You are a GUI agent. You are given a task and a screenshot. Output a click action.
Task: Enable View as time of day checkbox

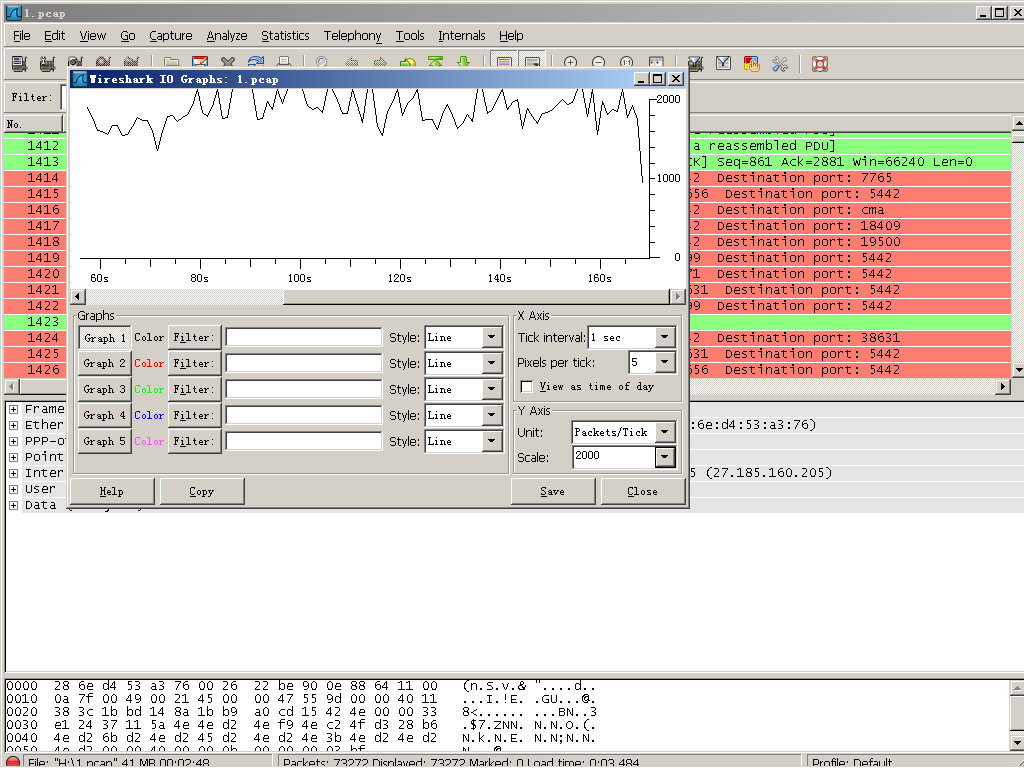point(526,387)
